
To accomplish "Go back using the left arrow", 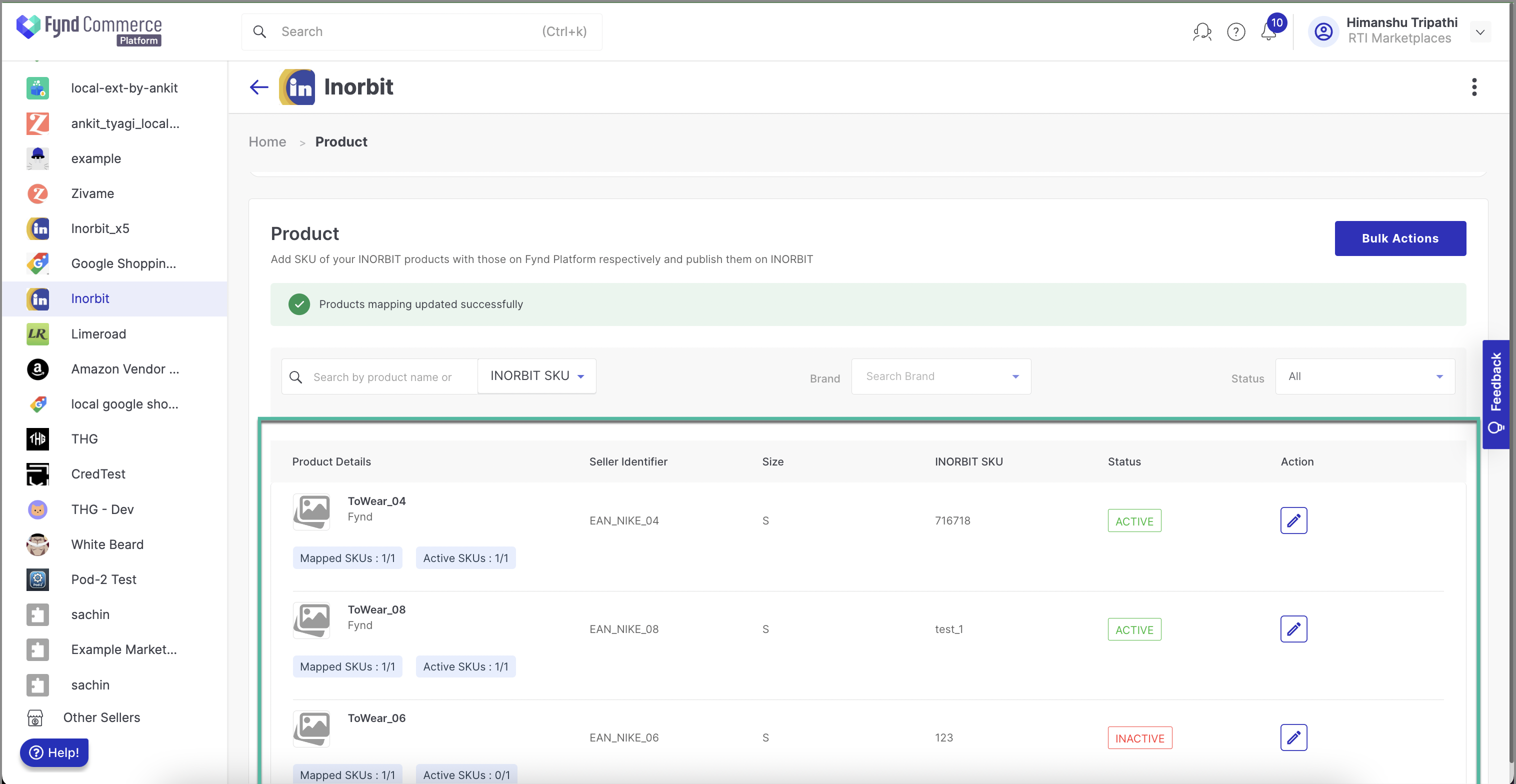I will (259, 87).
